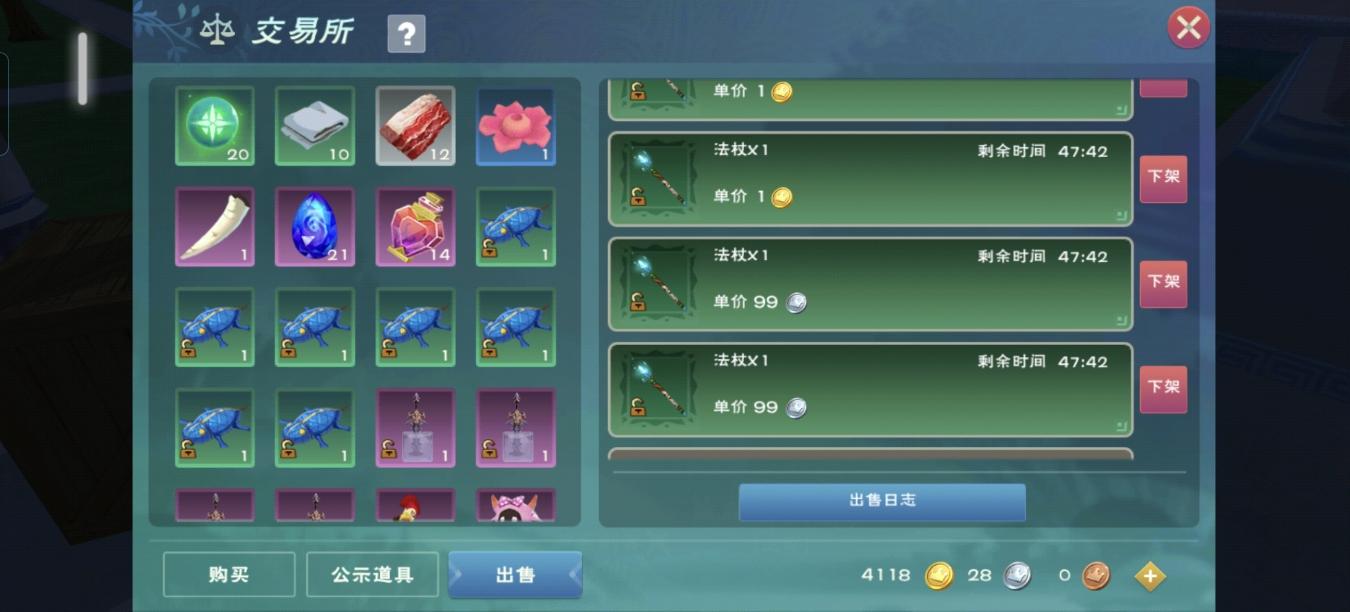
Task: Select the 出售 tab
Action: pos(515,574)
